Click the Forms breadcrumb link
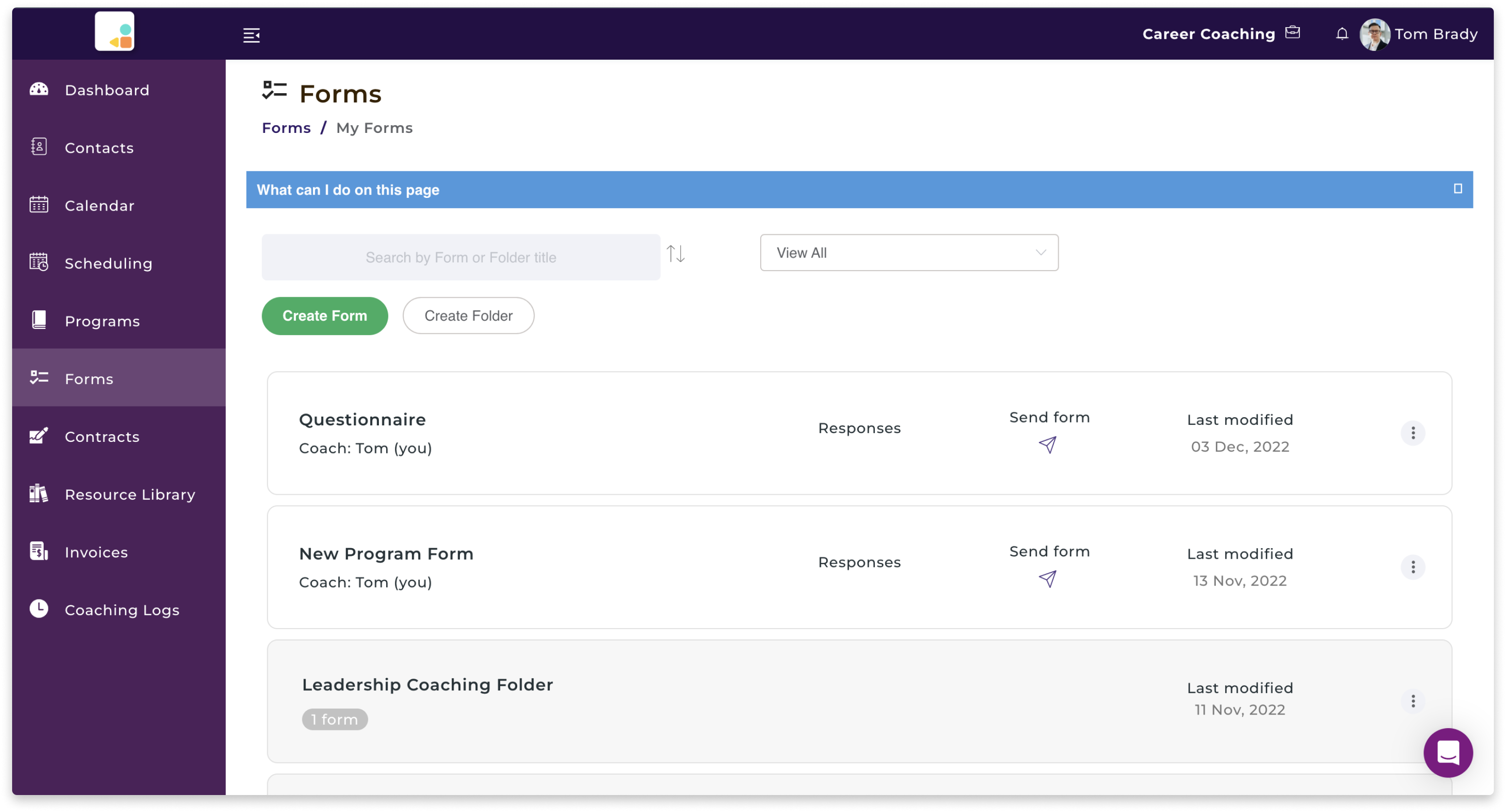Image resolution: width=1506 pixels, height=812 pixels. click(x=286, y=128)
